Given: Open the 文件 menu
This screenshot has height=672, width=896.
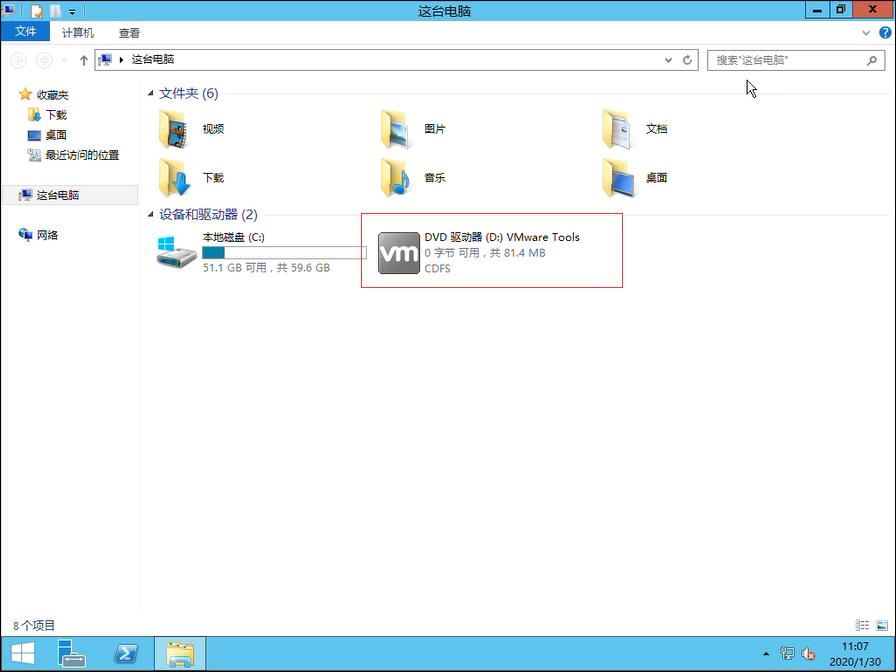Looking at the screenshot, I should 26,31.
